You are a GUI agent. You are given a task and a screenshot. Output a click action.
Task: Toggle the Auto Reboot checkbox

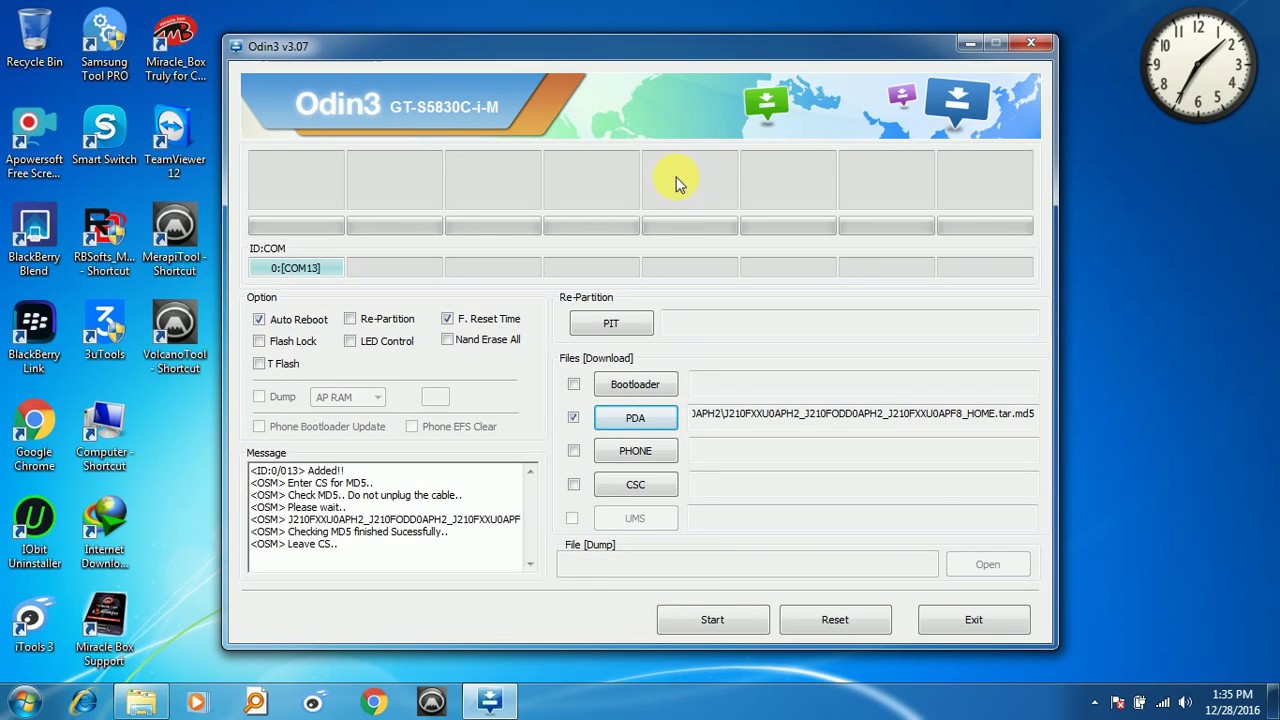pyautogui.click(x=259, y=319)
